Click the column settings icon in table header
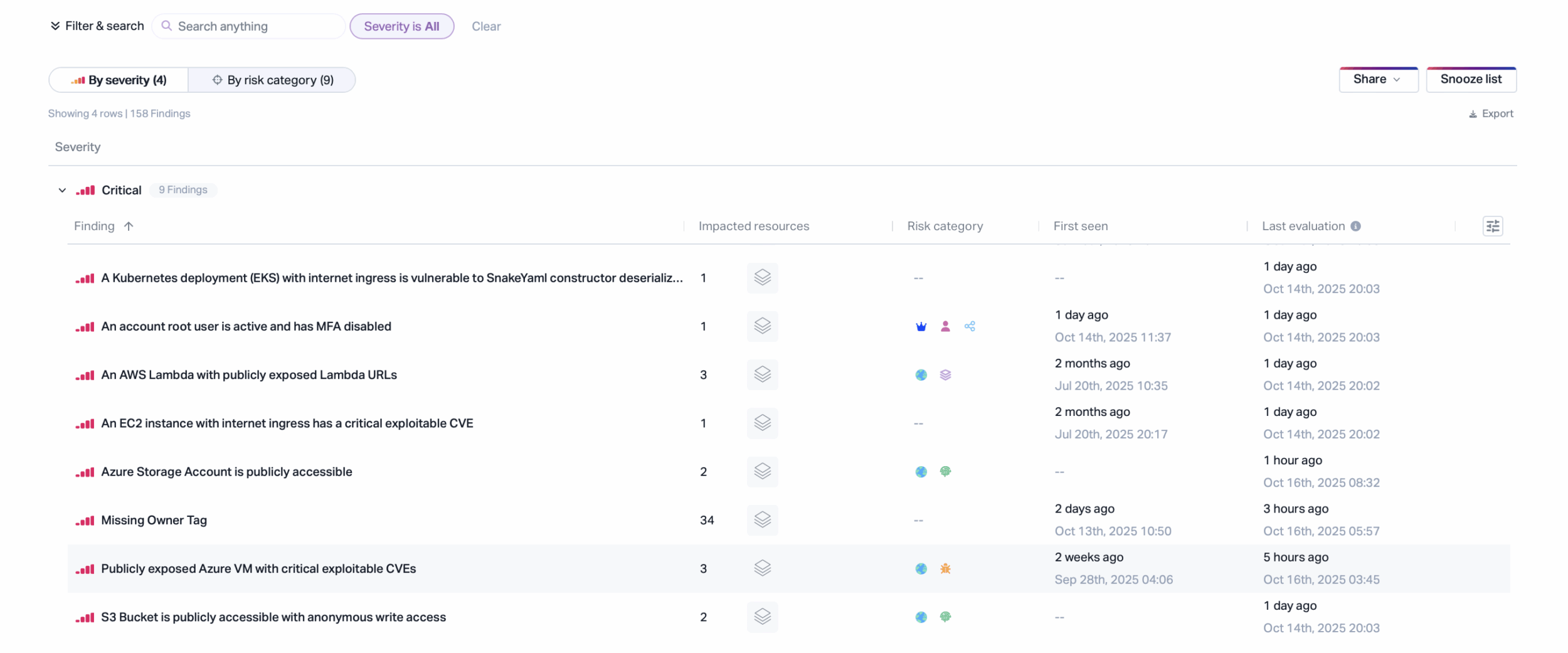 point(1492,226)
